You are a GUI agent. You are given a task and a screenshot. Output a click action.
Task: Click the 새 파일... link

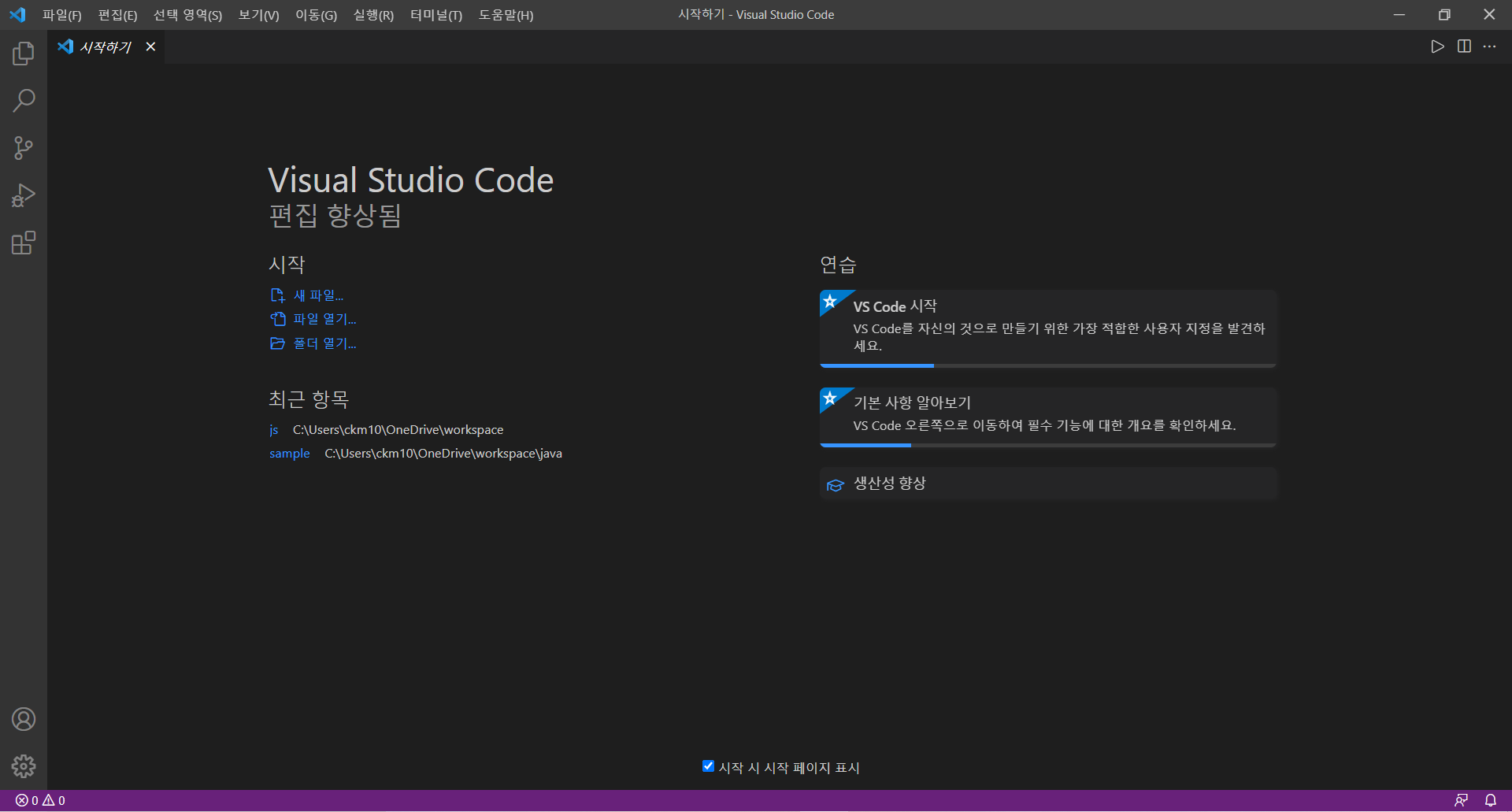coord(318,295)
